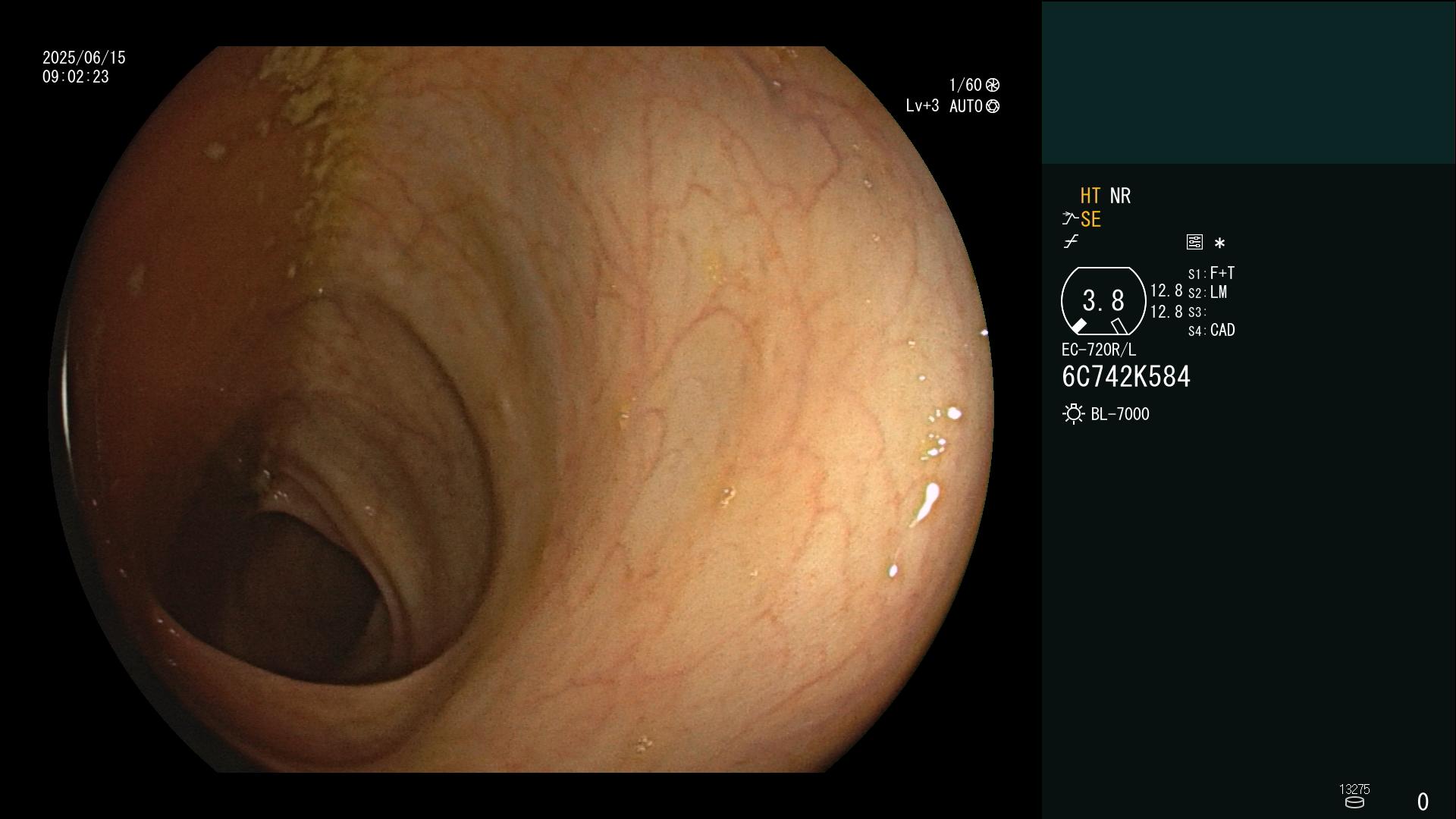Click the BL-7000 light source label
The image size is (1456, 819).
pos(1120,414)
